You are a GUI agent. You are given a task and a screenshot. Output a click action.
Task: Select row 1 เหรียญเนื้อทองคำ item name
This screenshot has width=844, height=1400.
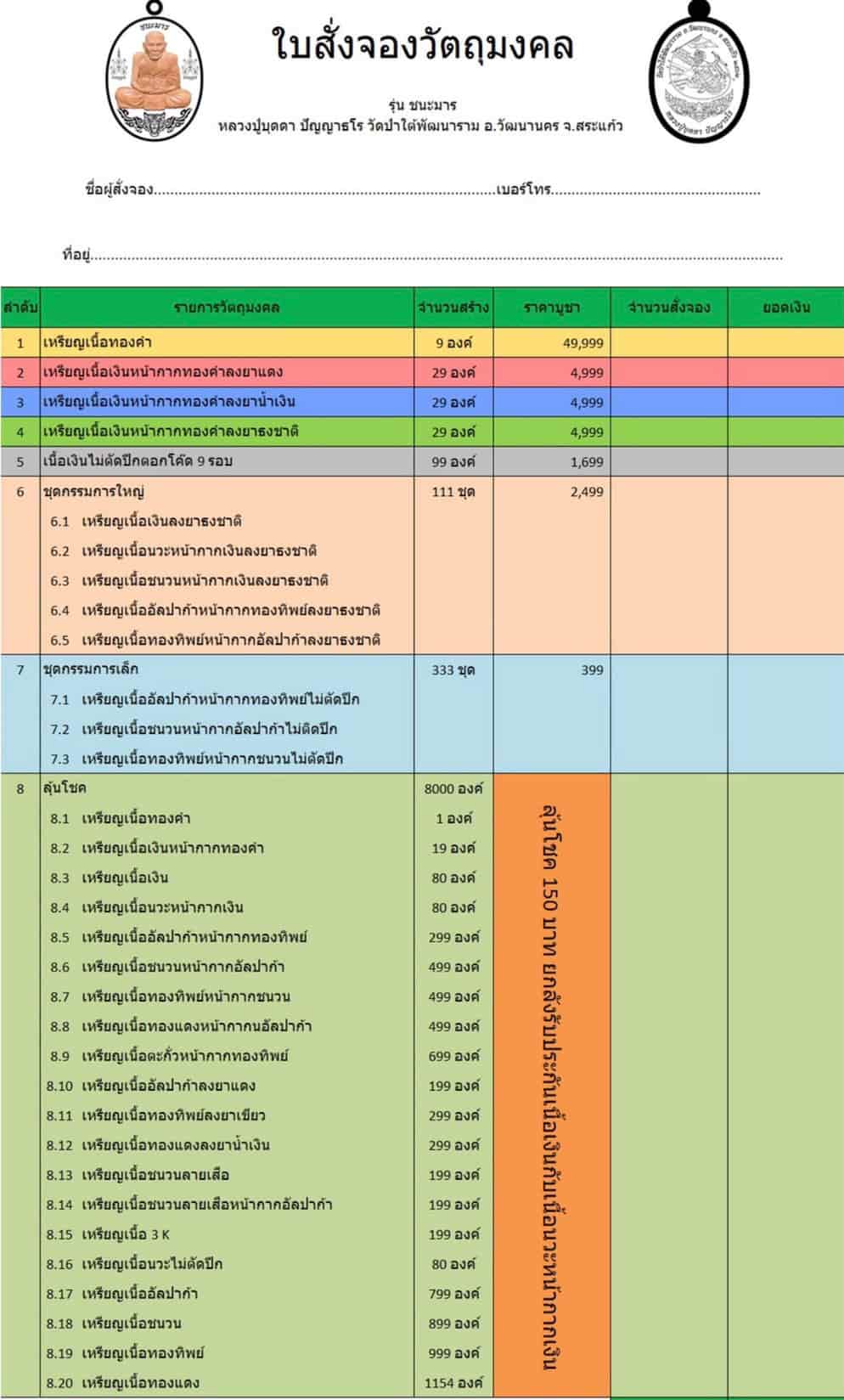(x=98, y=342)
